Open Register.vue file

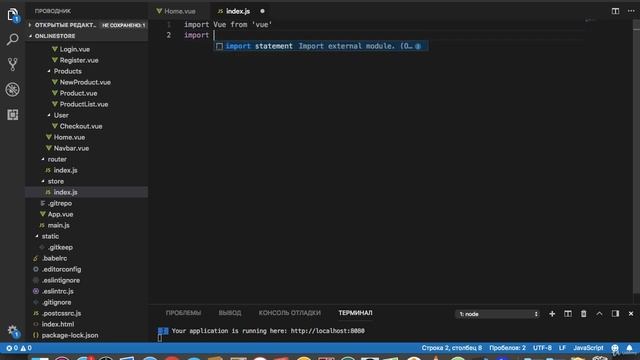(79, 60)
